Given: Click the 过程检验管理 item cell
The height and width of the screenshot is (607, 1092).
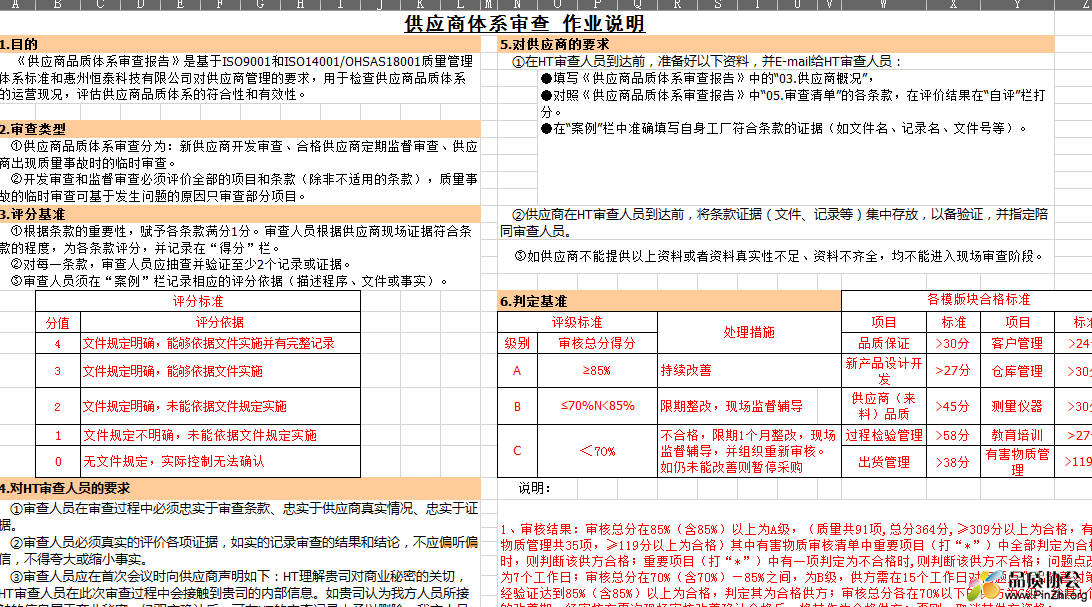Looking at the screenshot, I should [x=884, y=435].
